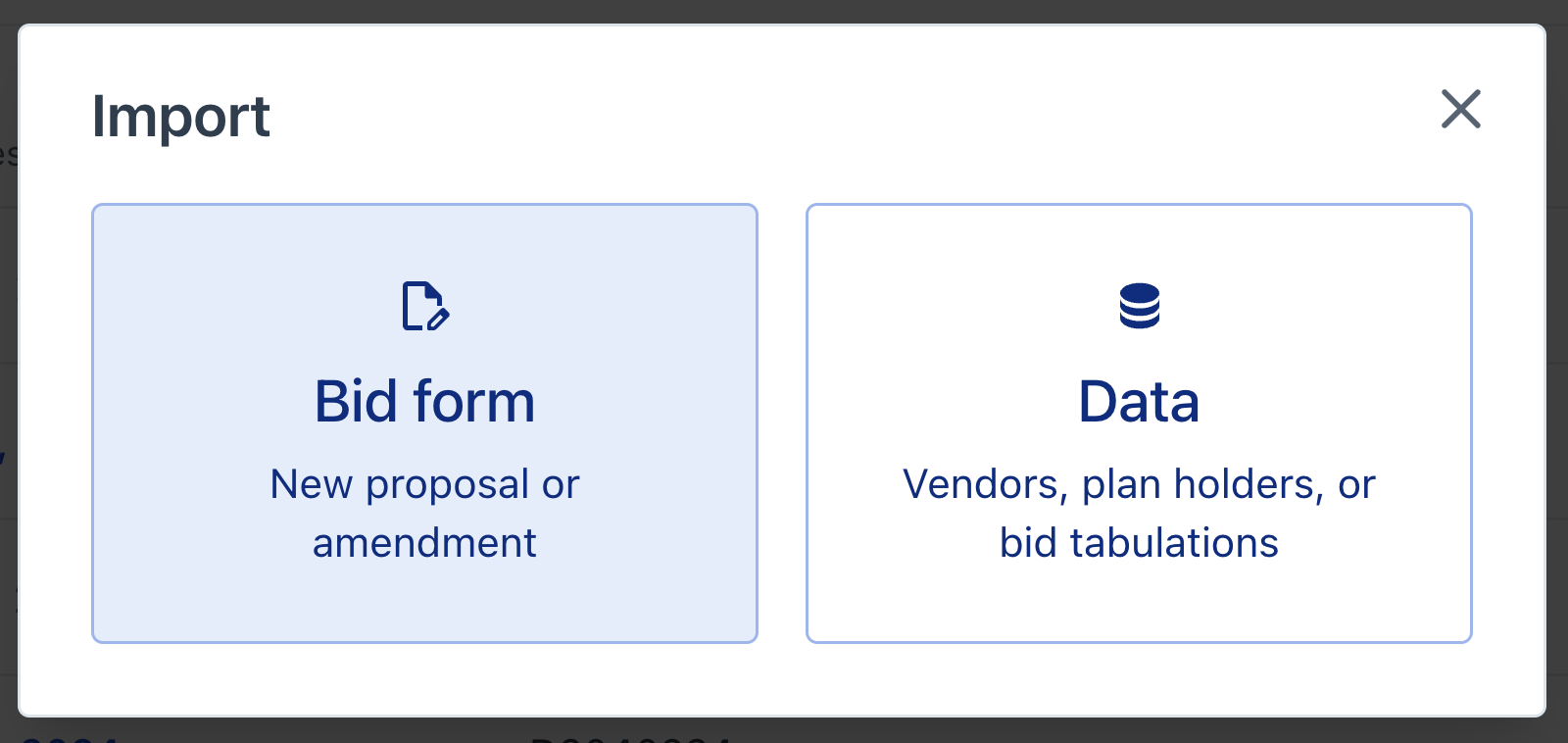Click the "Bid form" heading text

tap(424, 401)
